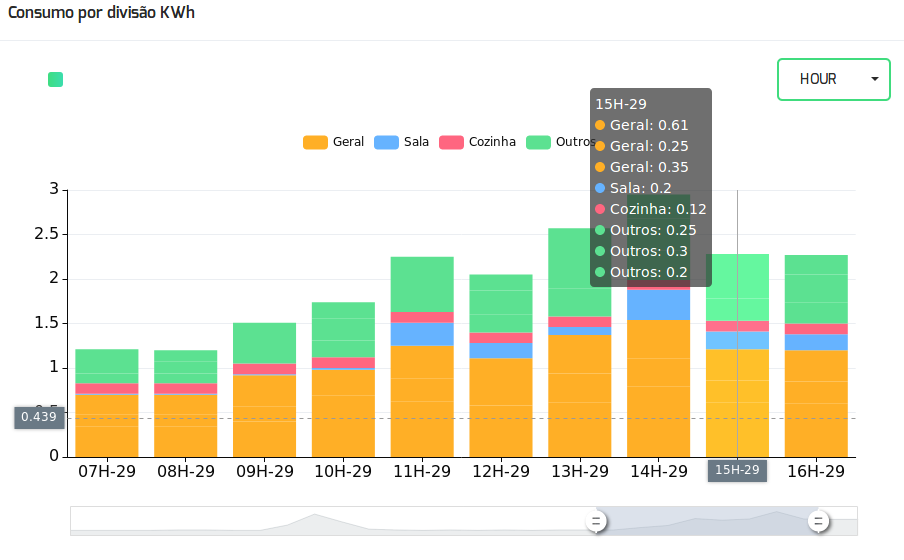Toggle the Outros legend series

coord(560,142)
